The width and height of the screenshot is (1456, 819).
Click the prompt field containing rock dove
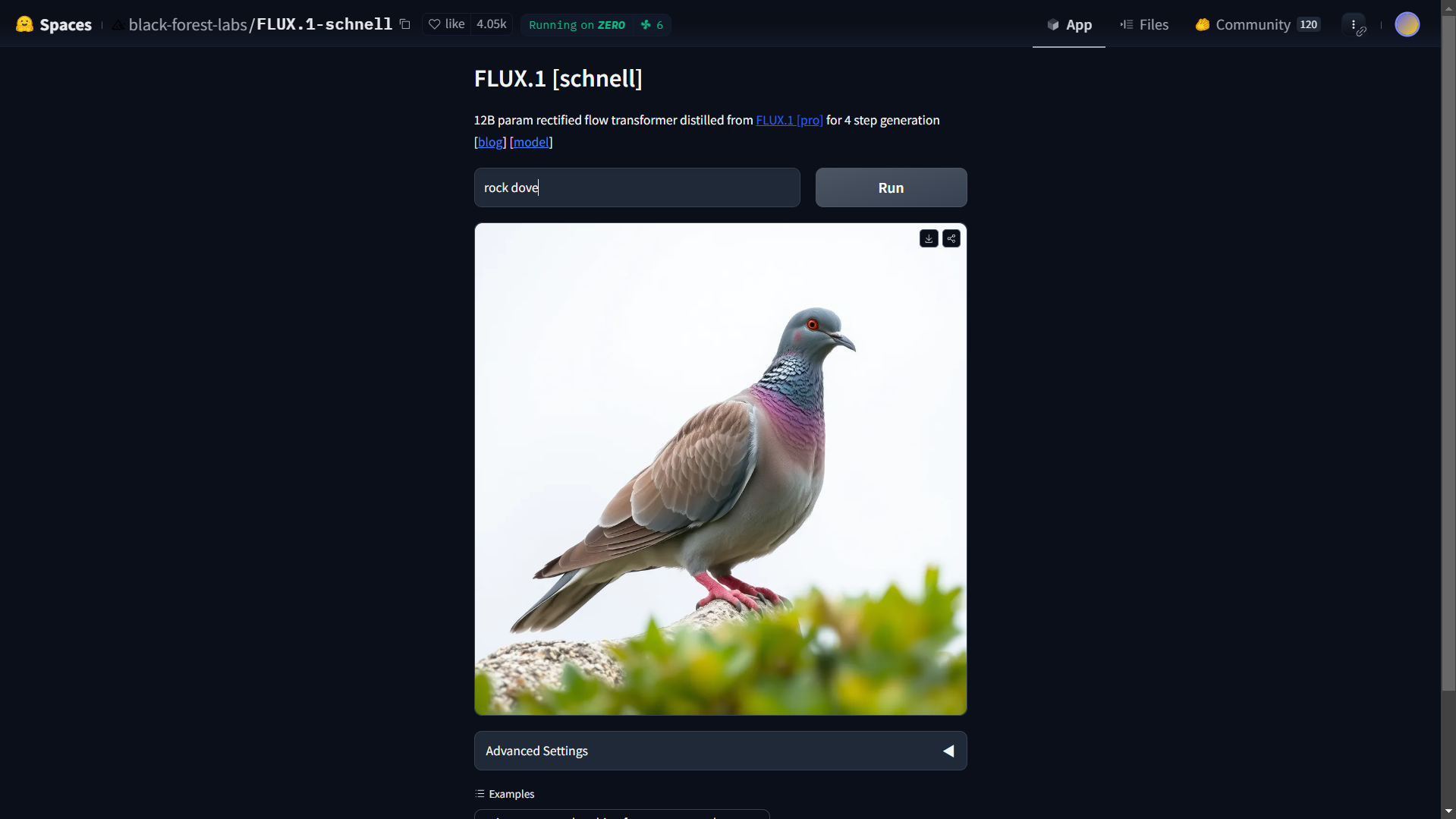click(637, 187)
